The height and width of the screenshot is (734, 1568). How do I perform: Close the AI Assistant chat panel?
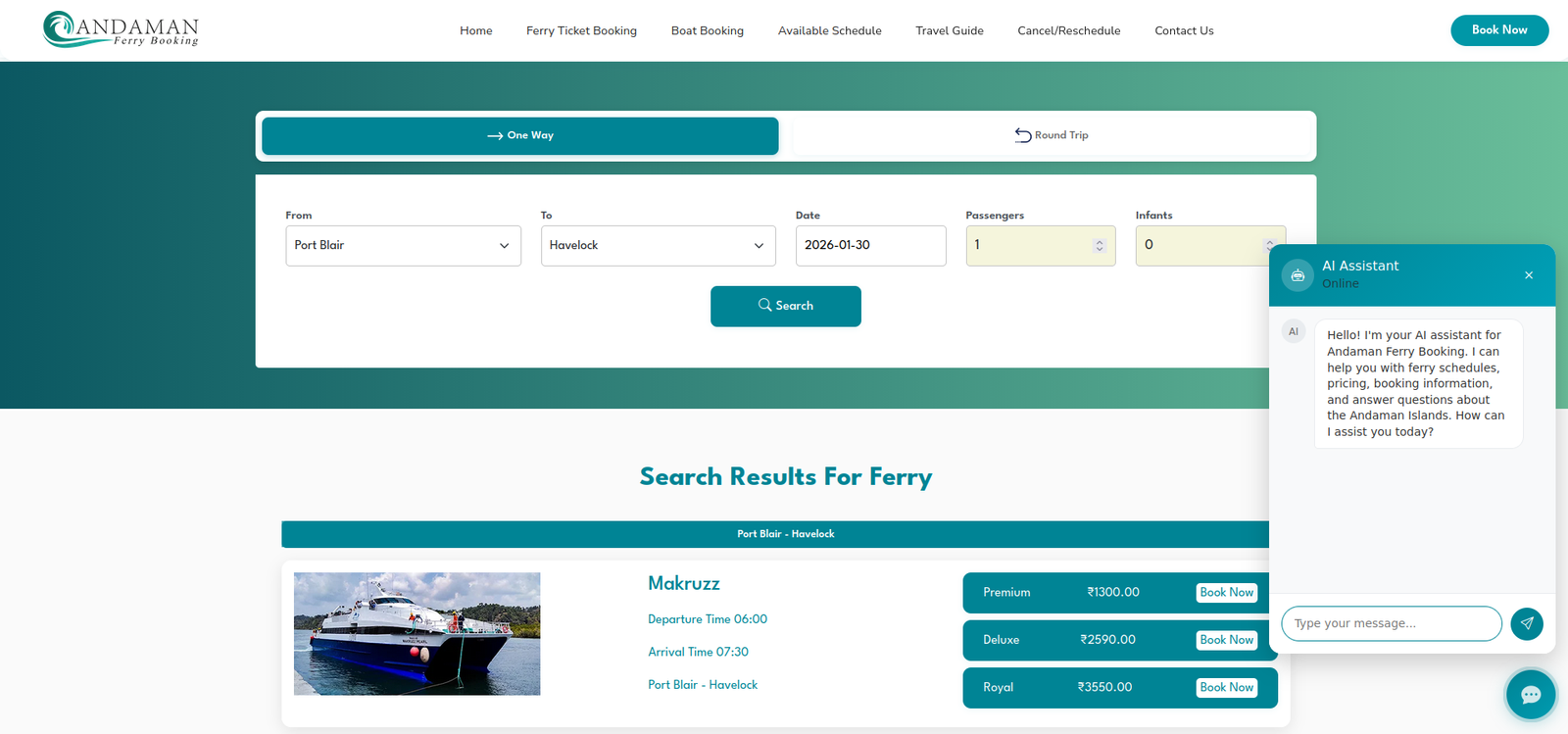pyautogui.click(x=1529, y=275)
